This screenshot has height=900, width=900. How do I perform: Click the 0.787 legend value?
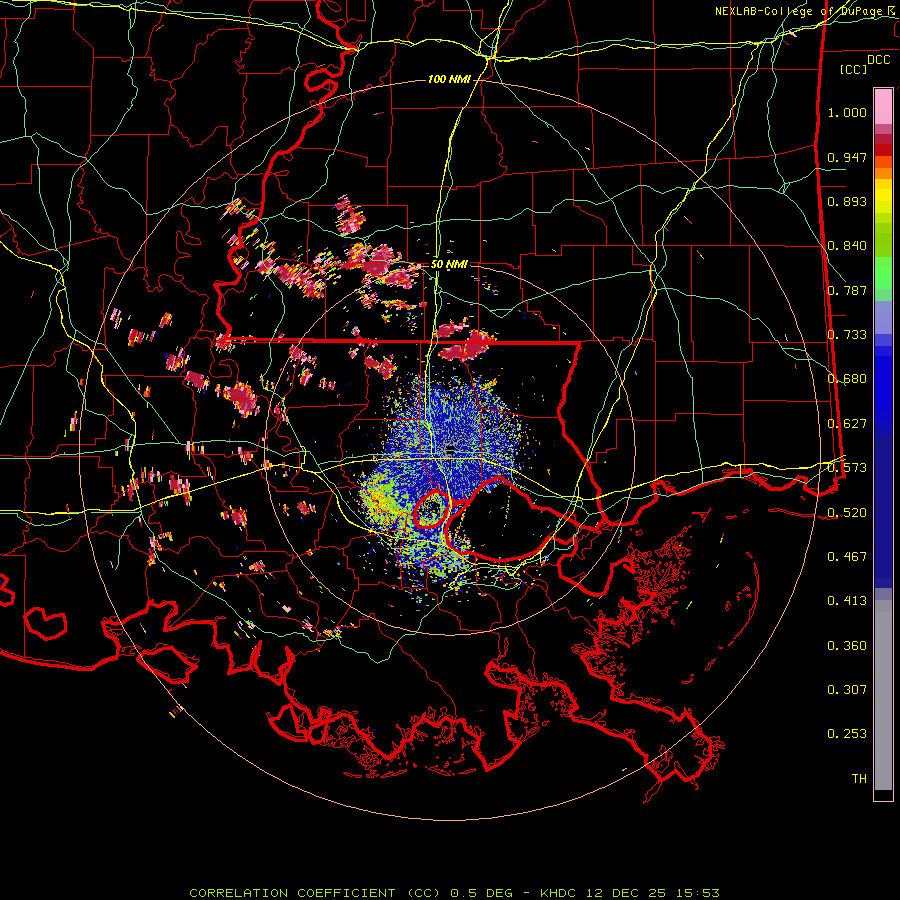(x=847, y=290)
